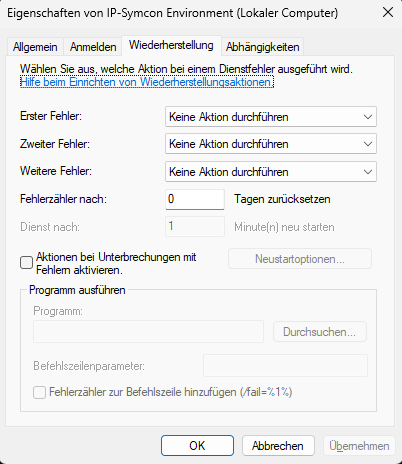Image resolution: width=402 pixels, height=464 pixels.
Task: Open the Anmelden tab
Action: pyautogui.click(x=93, y=47)
